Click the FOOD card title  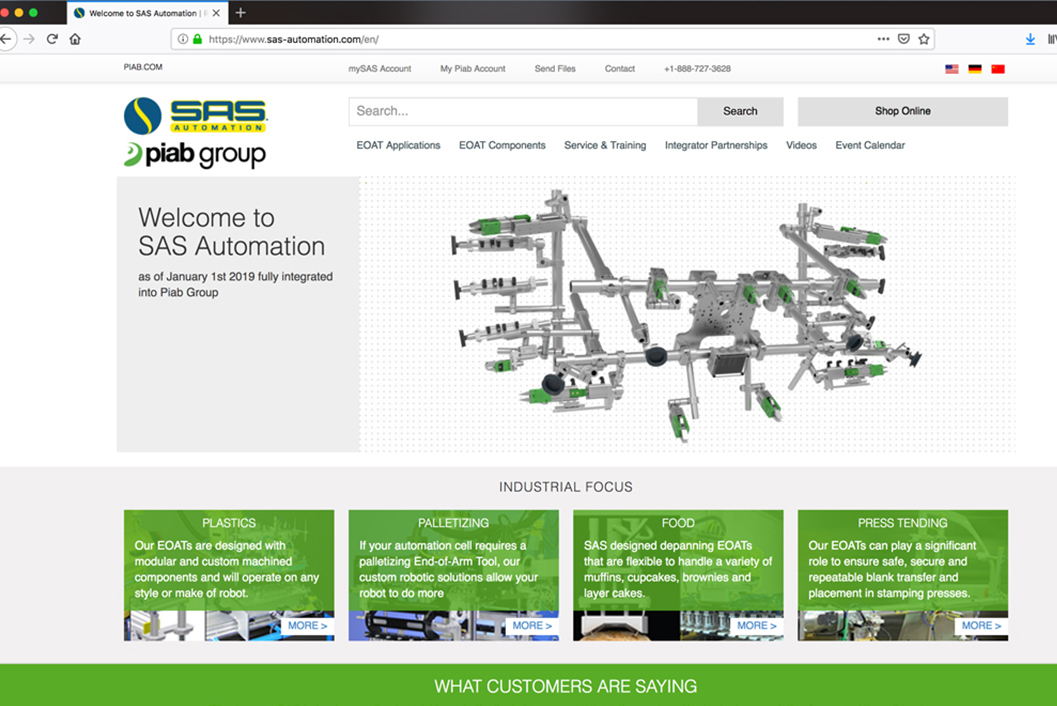(x=677, y=523)
